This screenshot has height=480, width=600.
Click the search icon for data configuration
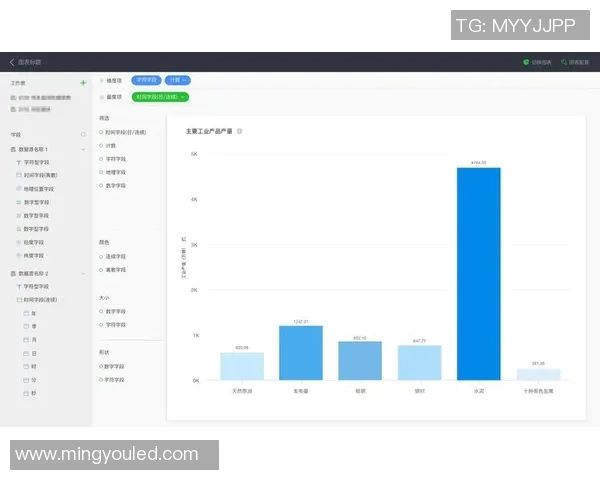[564, 62]
